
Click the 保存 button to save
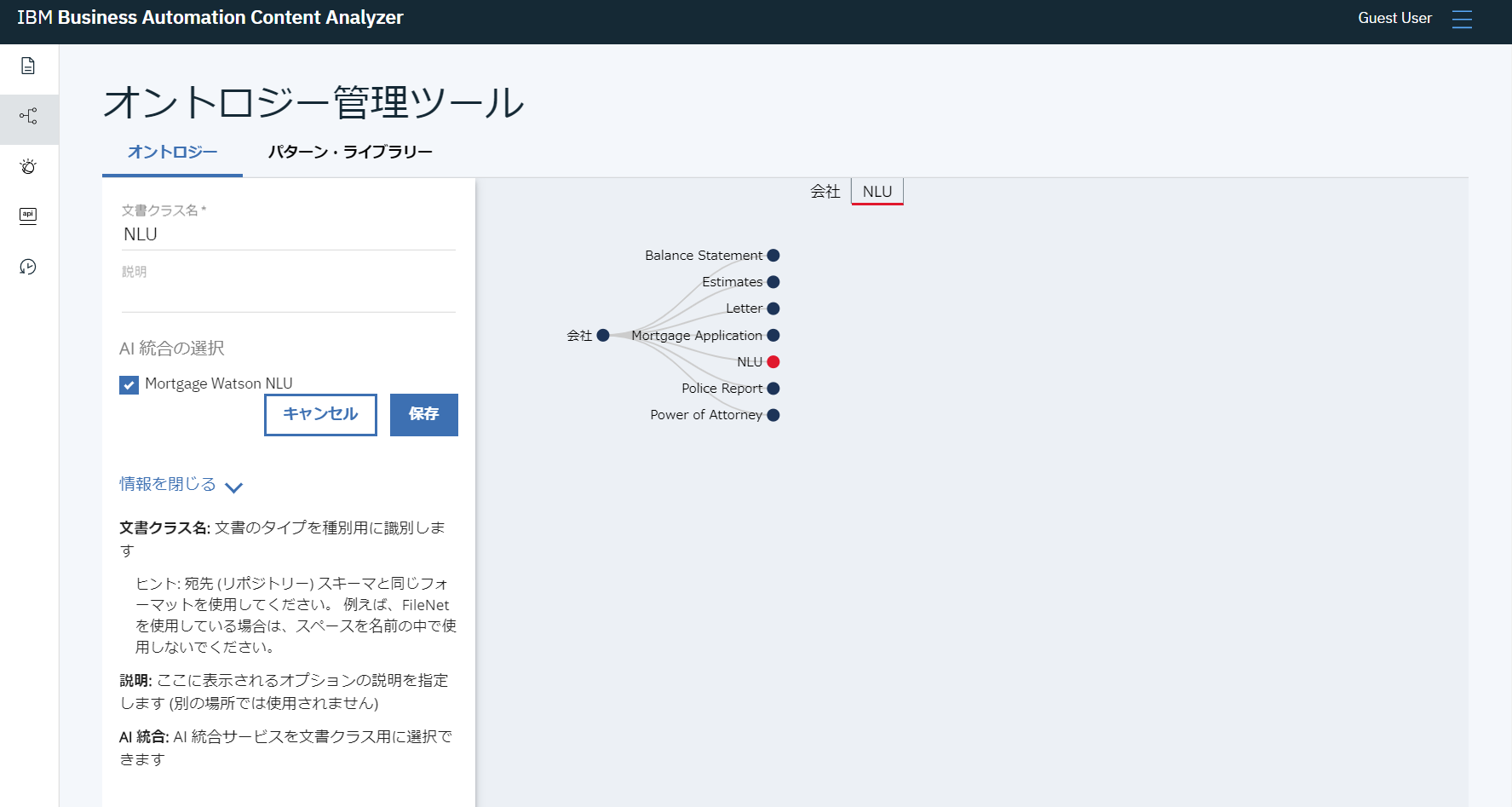pyautogui.click(x=423, y=414)
